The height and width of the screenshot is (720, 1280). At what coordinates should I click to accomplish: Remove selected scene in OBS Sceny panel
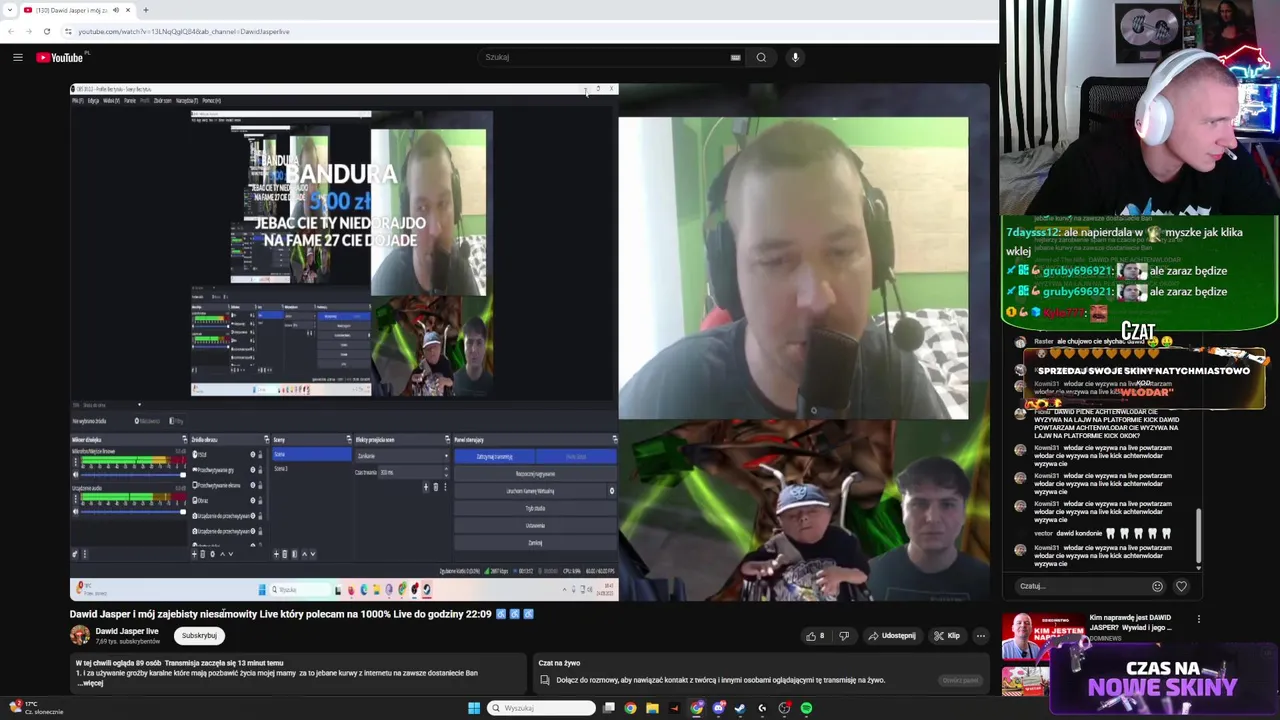(x=285, y=554)
